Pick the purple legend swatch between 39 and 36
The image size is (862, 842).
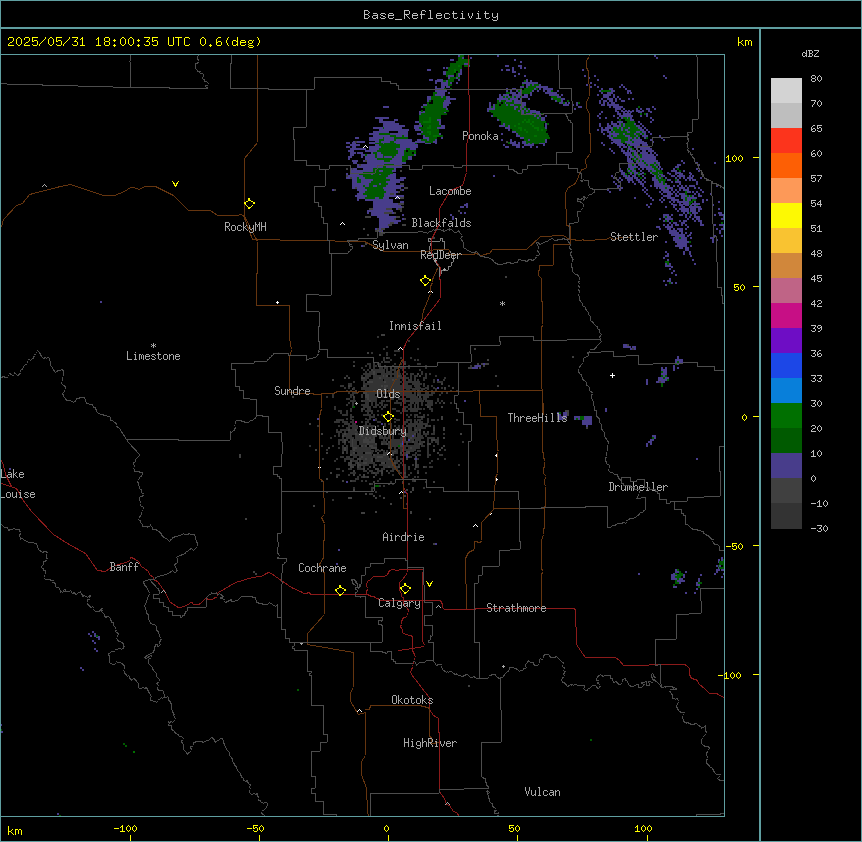pos(786,341)
